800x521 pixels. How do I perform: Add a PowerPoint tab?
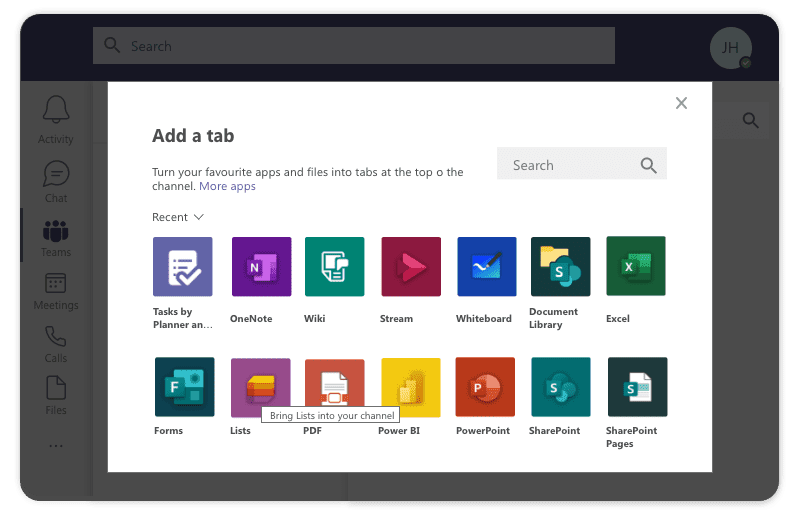pos(485,387)
